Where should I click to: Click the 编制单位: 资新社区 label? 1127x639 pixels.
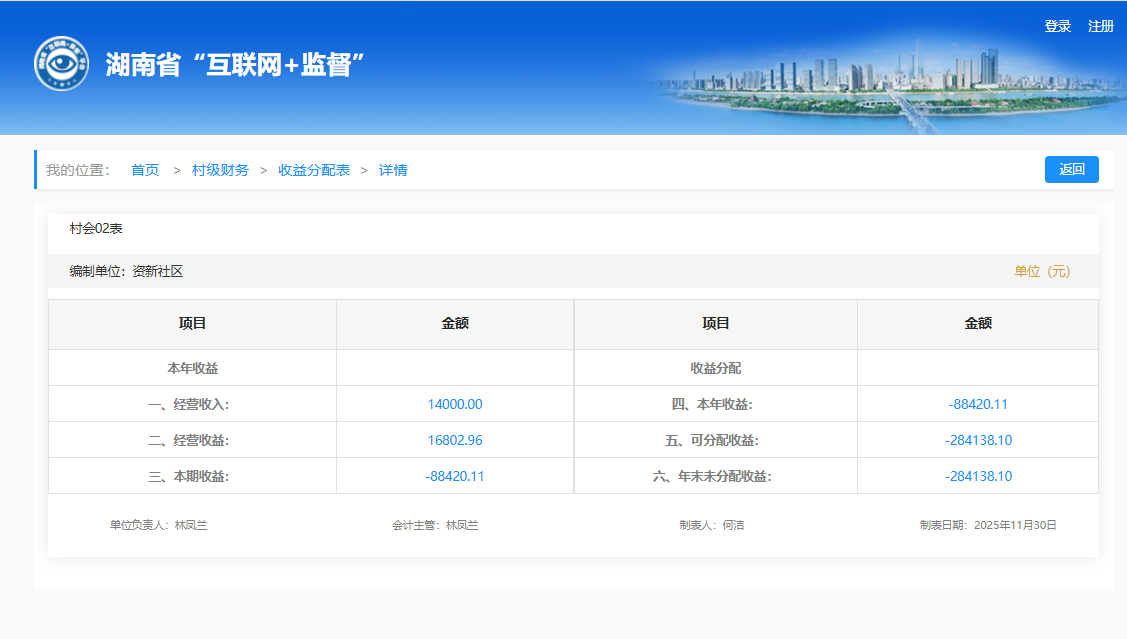(x=126, y=271)
